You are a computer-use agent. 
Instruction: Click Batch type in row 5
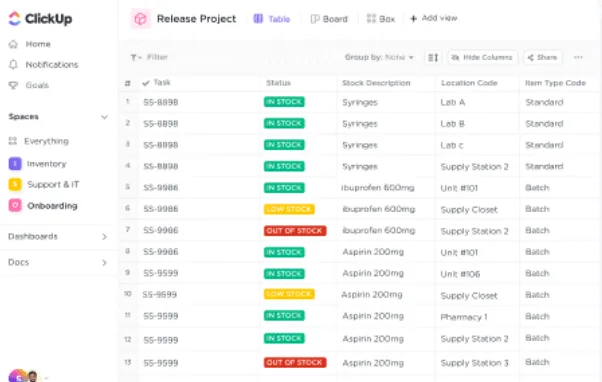point(537,188)
